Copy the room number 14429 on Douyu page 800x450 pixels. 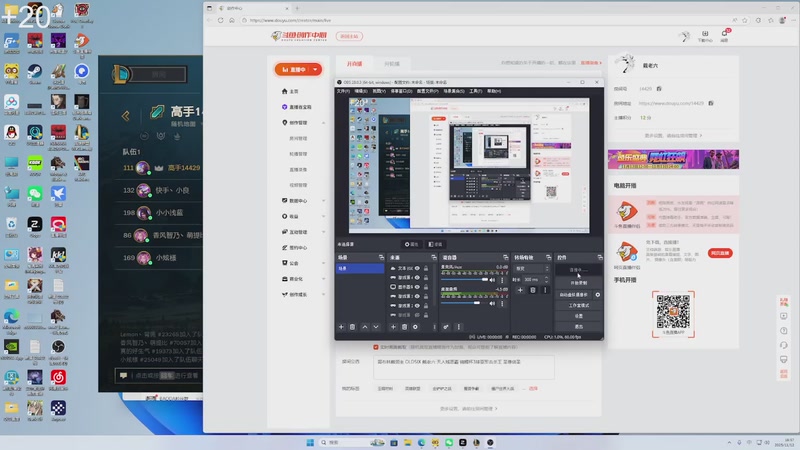tap(659, 89)
